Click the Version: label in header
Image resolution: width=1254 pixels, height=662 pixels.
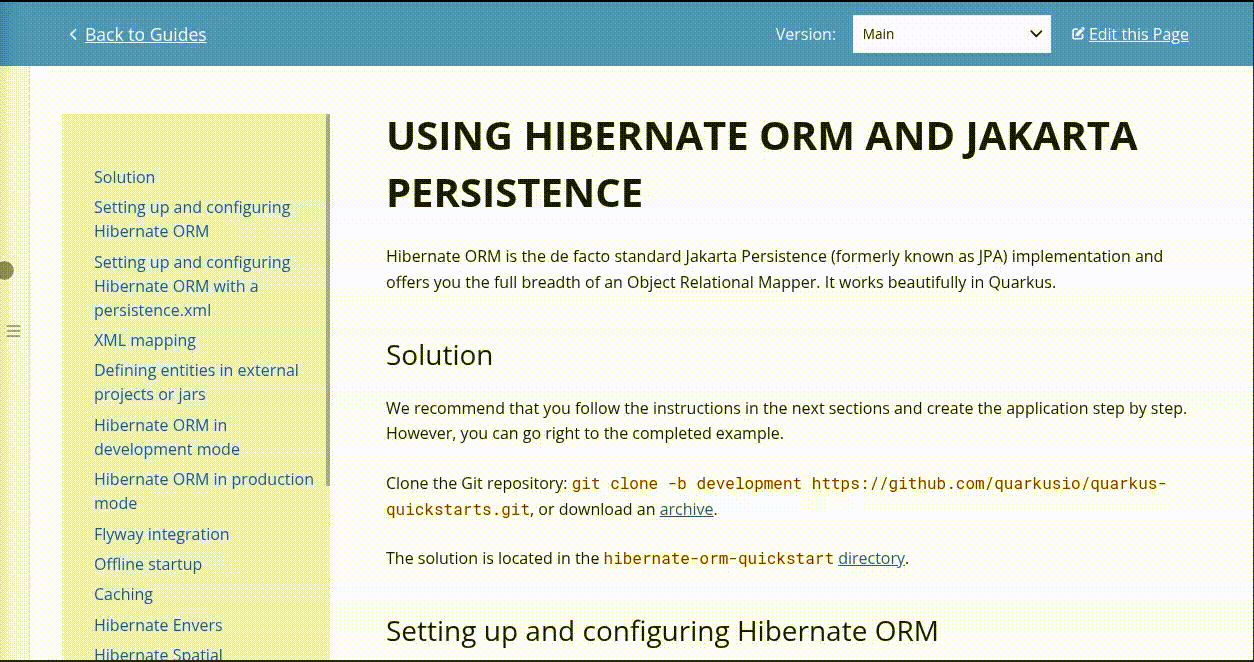(x=805, y=34)
